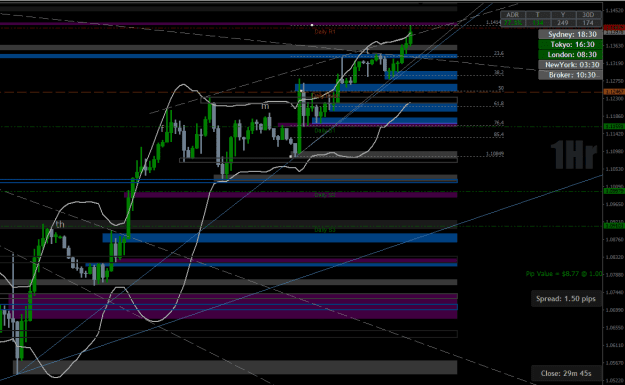Click the Daily S3 pivot label

click(325, 230)
